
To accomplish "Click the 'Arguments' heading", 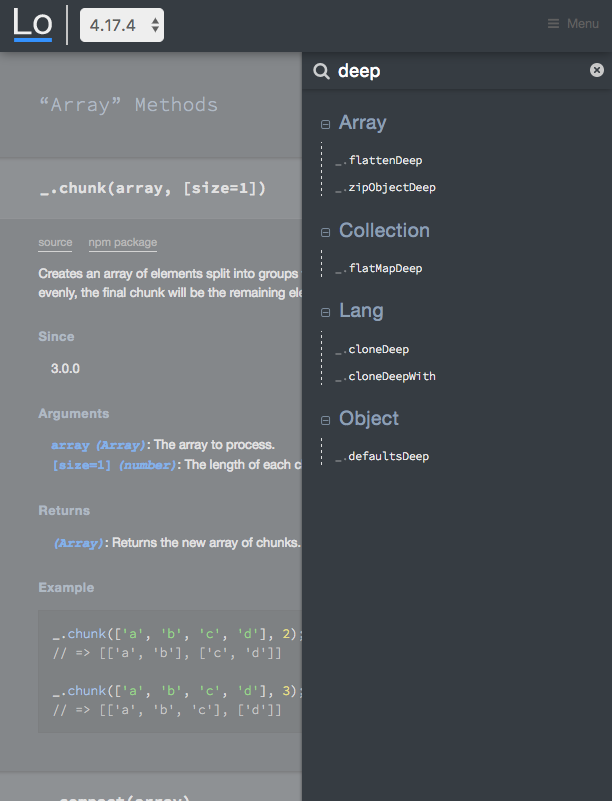I will [74, 414].
